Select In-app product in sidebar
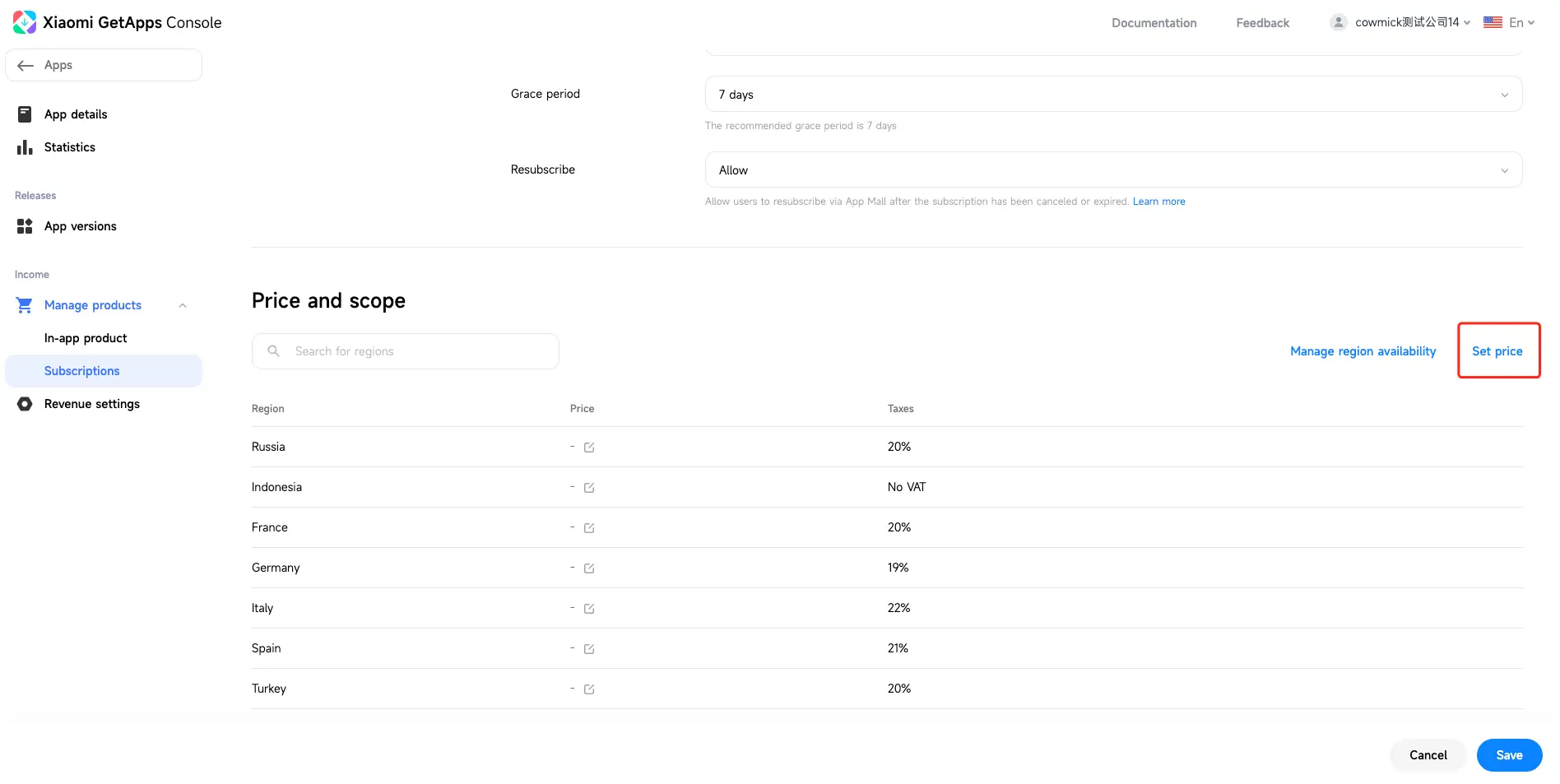The height and width of the screenshot is (784, 1560). click(x=86, y=338)
